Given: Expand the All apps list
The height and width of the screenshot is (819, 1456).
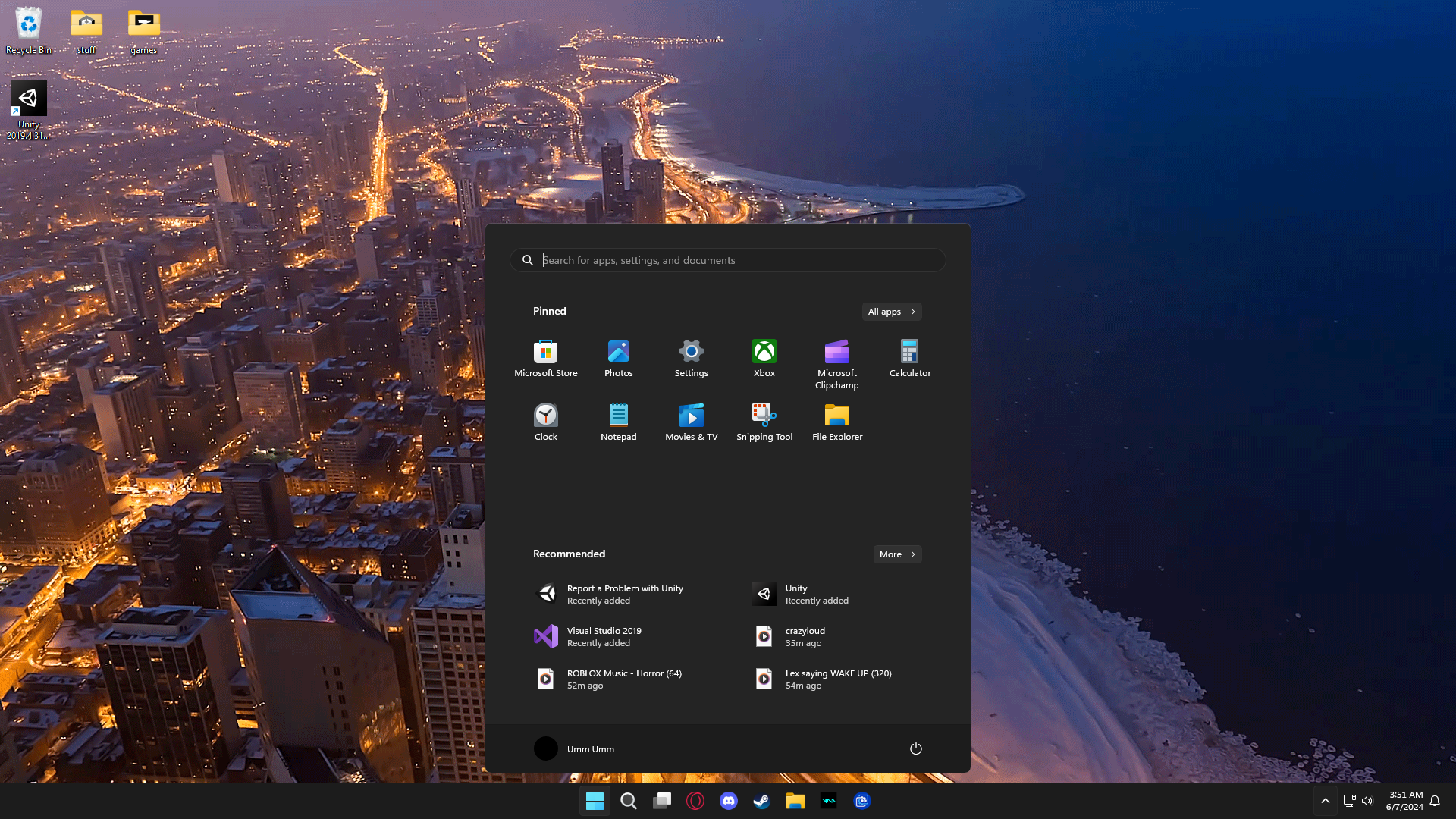Looking at the screenshot, I should 891,312.
